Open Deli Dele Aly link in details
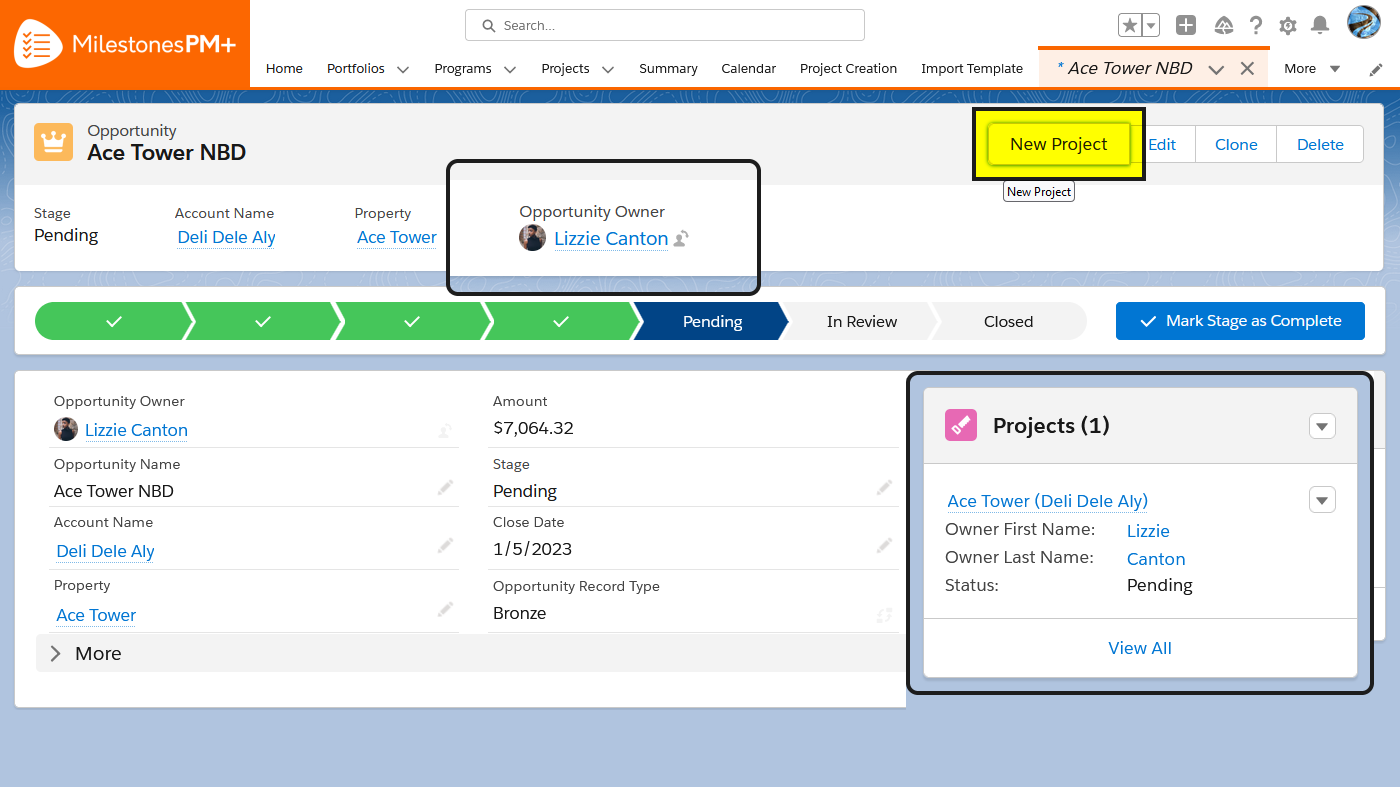 pyautogui.click(x=105, y=551)
